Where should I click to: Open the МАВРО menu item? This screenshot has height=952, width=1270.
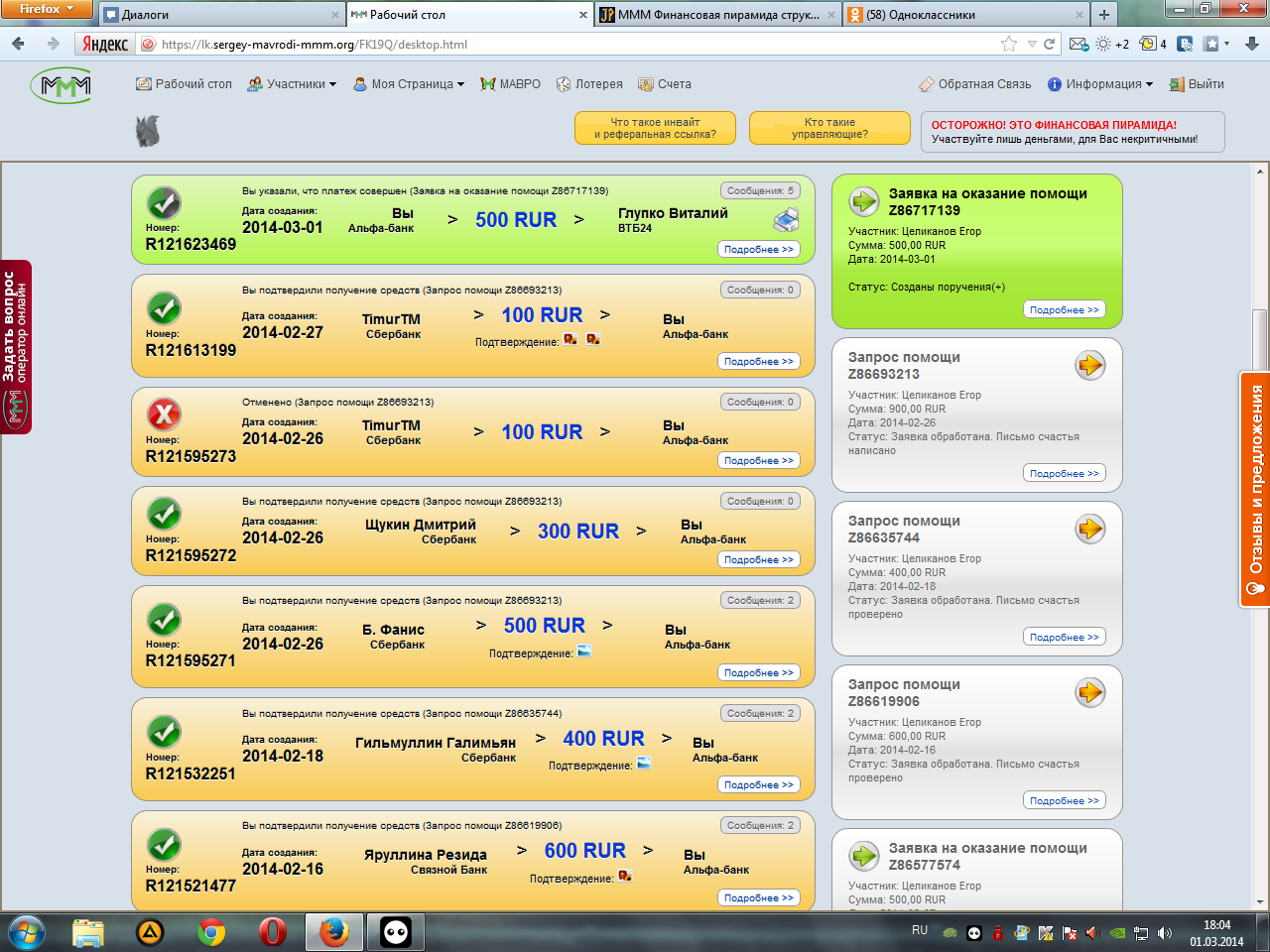[510, 84]
